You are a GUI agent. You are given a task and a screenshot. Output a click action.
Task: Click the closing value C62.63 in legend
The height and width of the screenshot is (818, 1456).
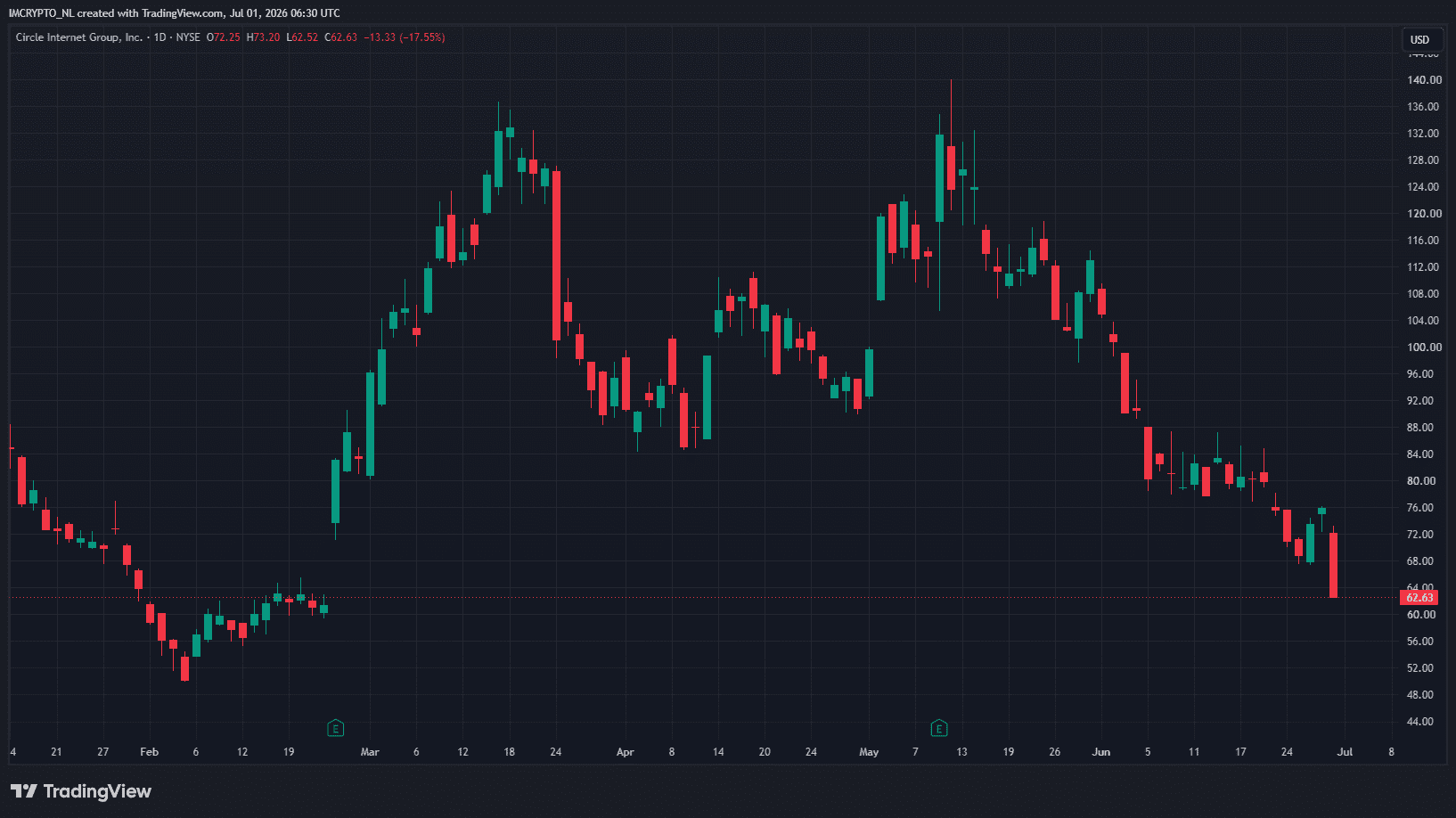click(x=341, y=37)
